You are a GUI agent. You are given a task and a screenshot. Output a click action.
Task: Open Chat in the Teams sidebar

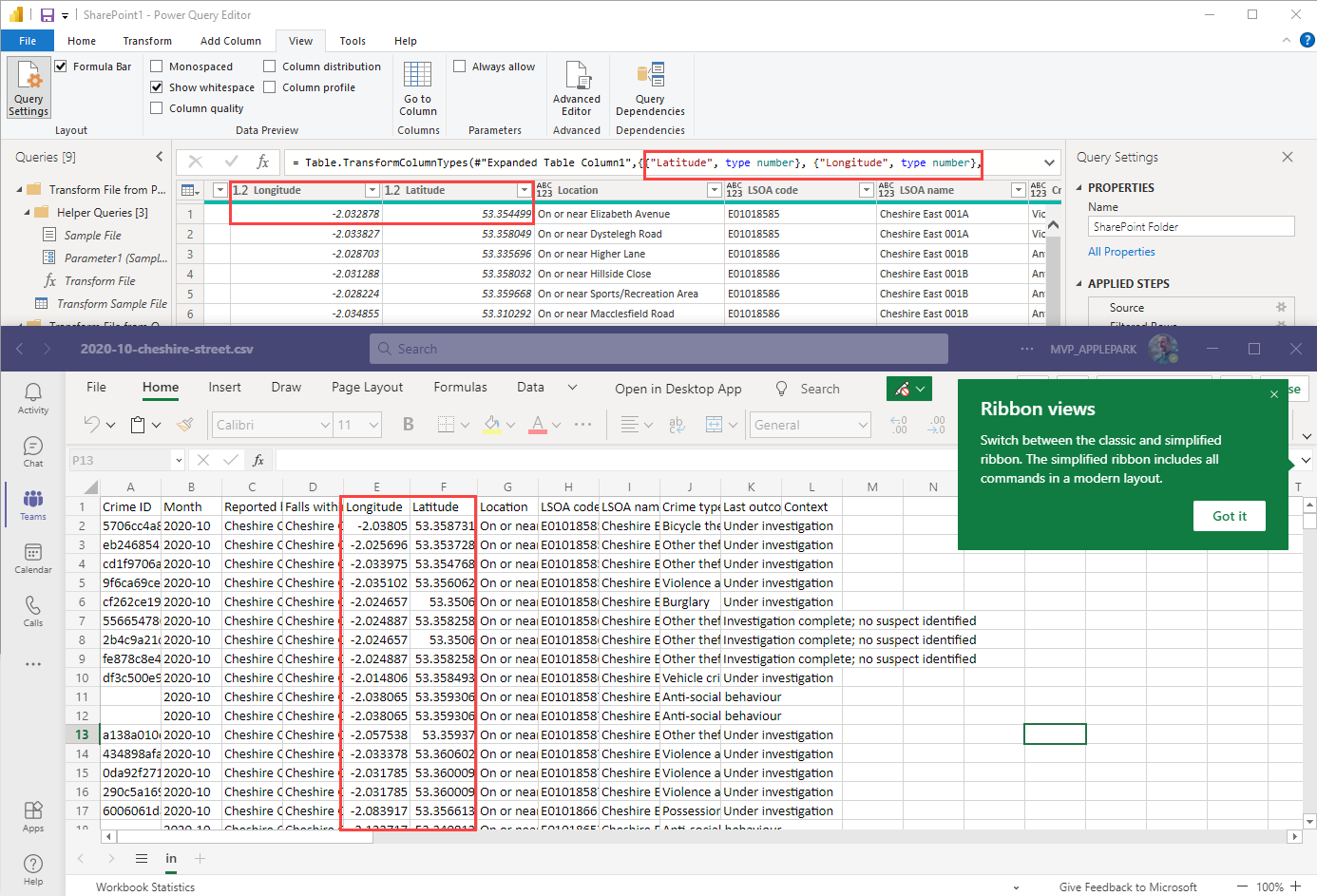33,451
